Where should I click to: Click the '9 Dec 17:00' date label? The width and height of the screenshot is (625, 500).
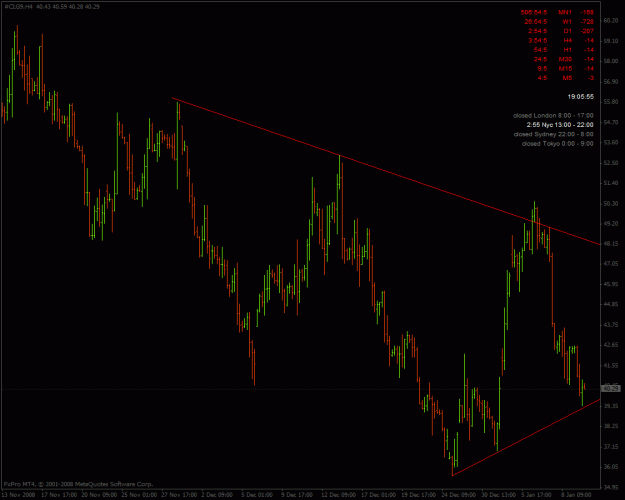(297, 495)
